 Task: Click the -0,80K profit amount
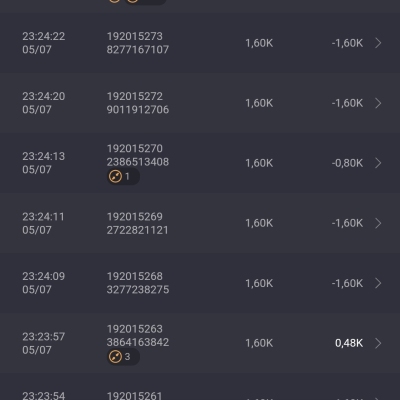[347, 163]
